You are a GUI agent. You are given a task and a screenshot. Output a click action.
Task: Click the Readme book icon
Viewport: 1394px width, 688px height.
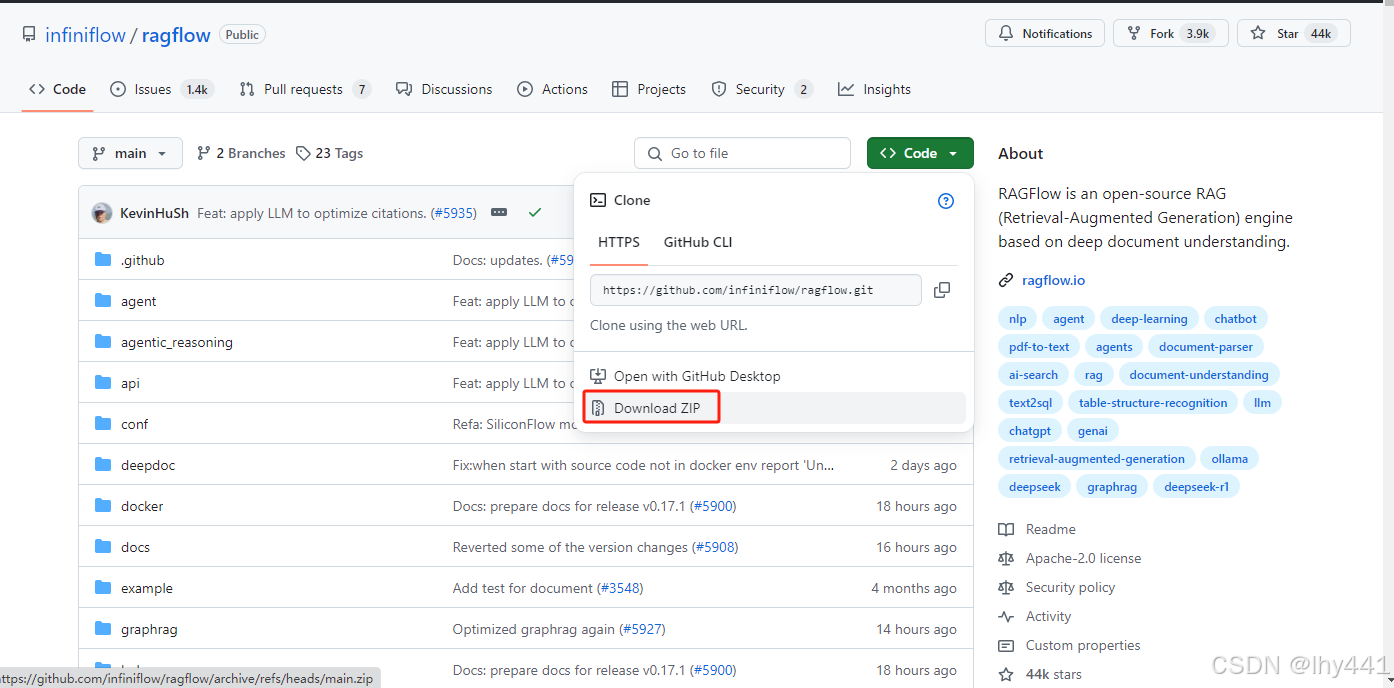[1006, 530]
